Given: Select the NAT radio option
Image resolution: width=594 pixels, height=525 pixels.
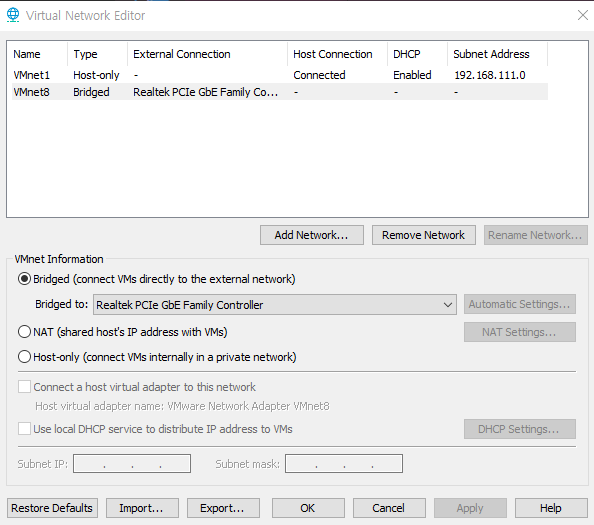Looking at the screenshot, I should click(x=24, y=332).
